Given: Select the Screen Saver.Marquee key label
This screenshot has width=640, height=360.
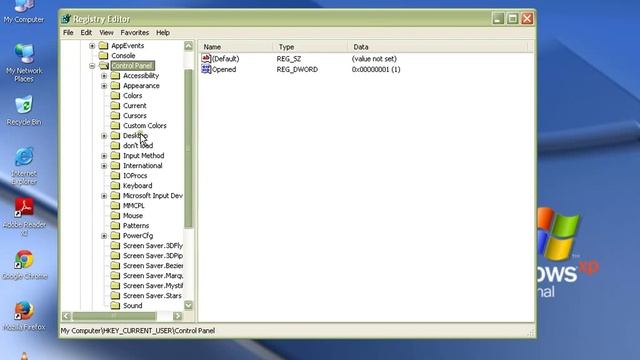Looking at the screenshot, I should [x=153, y=276].
